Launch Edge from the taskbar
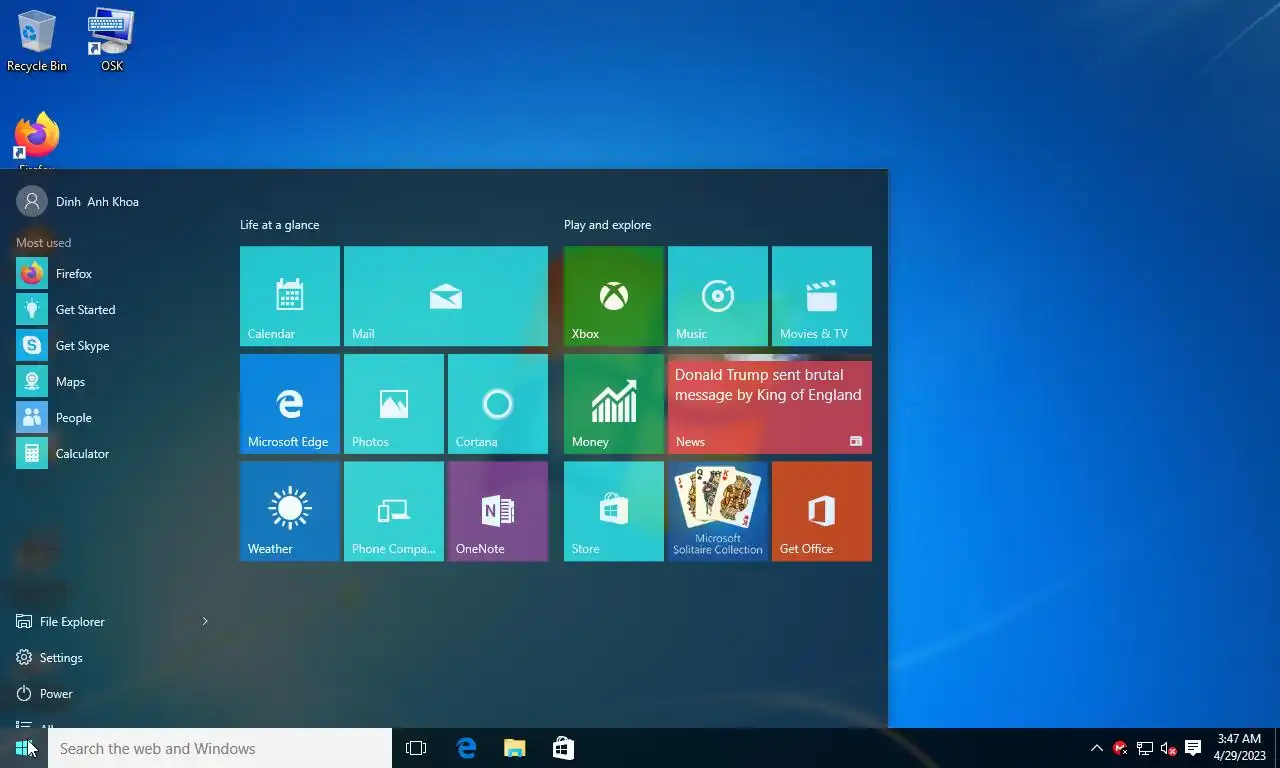The width and height of the screenshot is (1280, 768). [466, 748]
